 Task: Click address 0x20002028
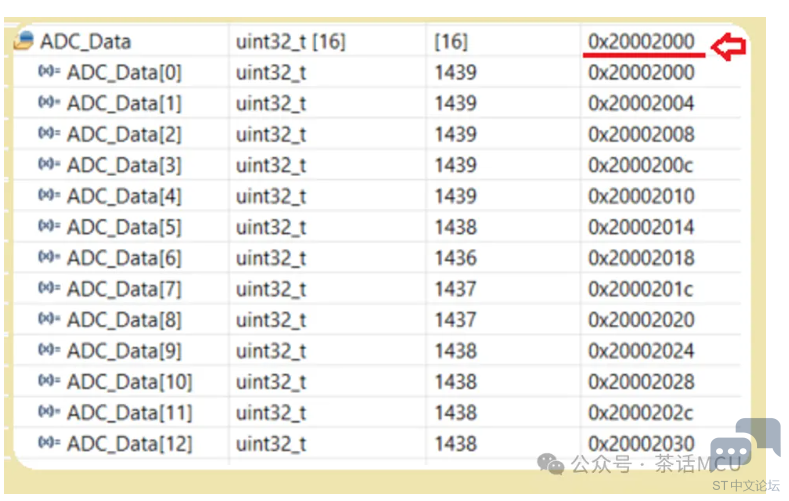(x=641, y=382)
